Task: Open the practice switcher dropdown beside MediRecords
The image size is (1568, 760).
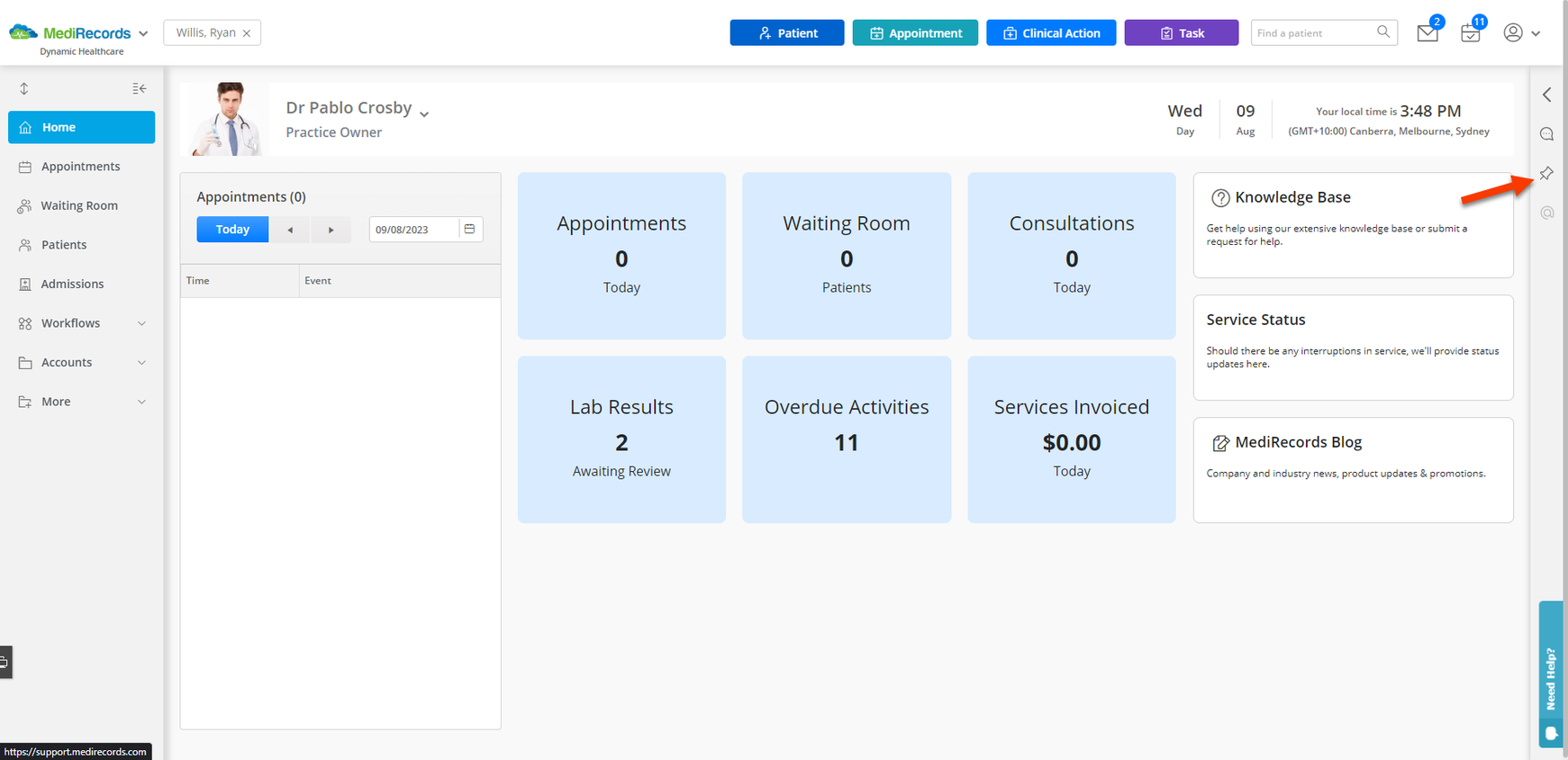Action: point(143,33)
